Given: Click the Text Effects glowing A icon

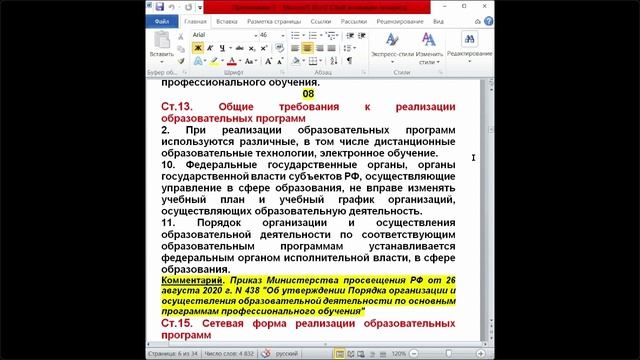Looking at the screenshot, I should coord(198,61).
